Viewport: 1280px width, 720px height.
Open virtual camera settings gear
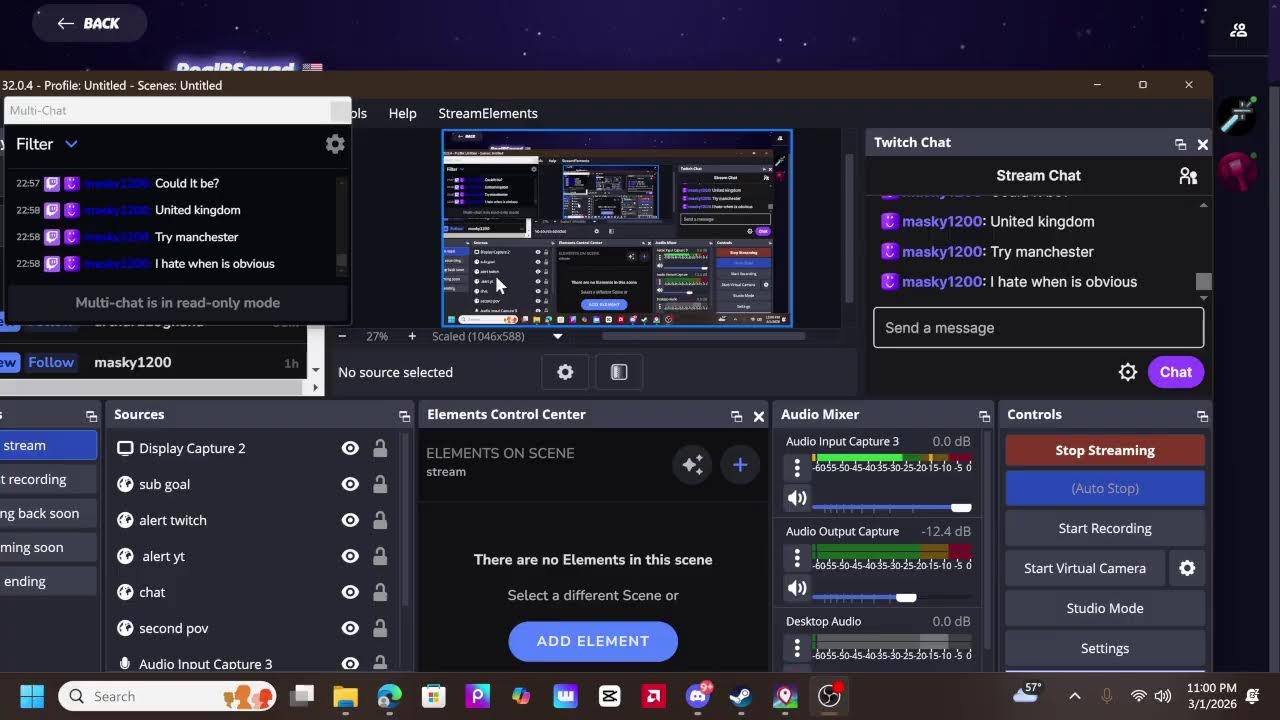(1187, 568)
